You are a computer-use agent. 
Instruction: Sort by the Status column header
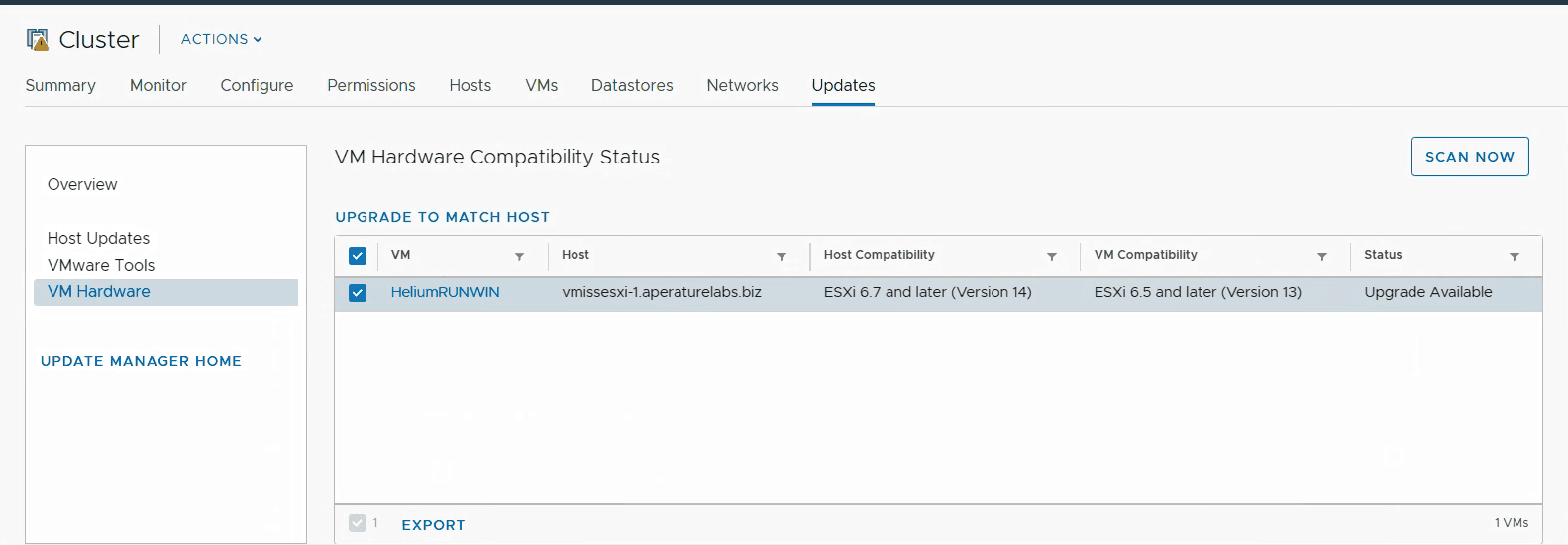point(1383,255)
